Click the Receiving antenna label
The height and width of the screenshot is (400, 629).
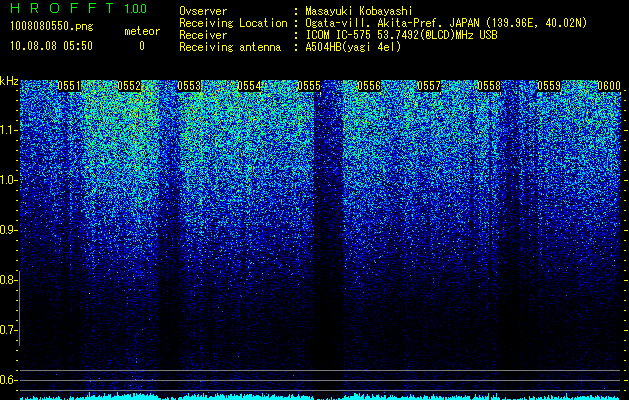point(230,47)
